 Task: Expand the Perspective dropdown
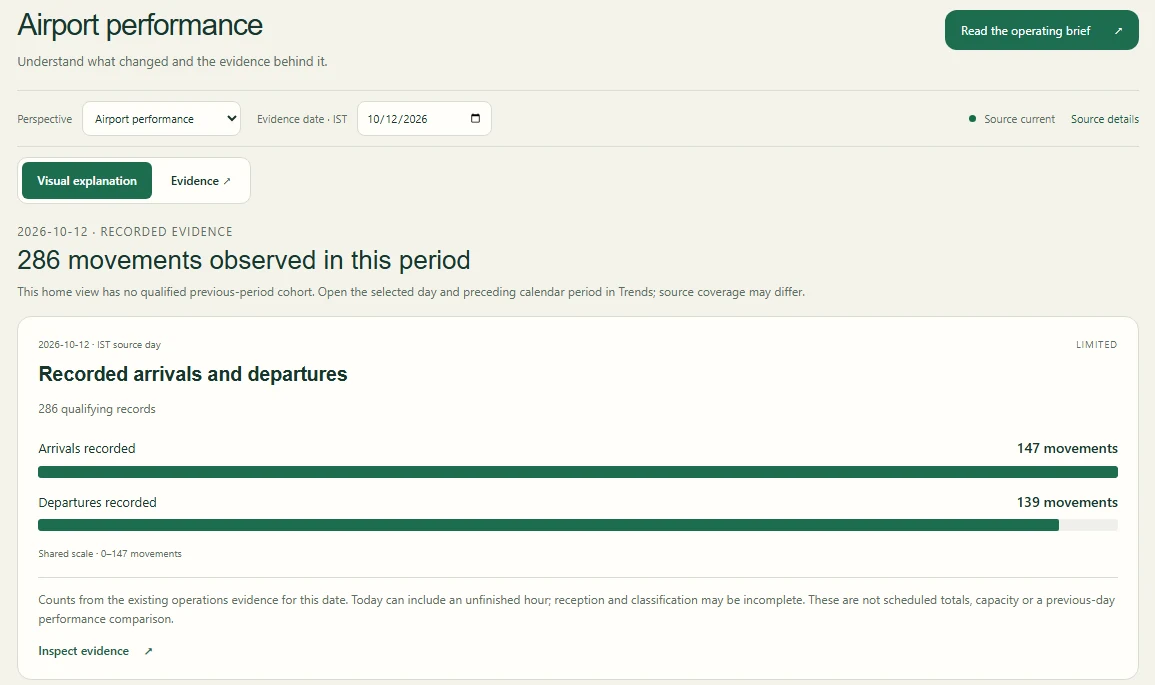click(161, 119)
